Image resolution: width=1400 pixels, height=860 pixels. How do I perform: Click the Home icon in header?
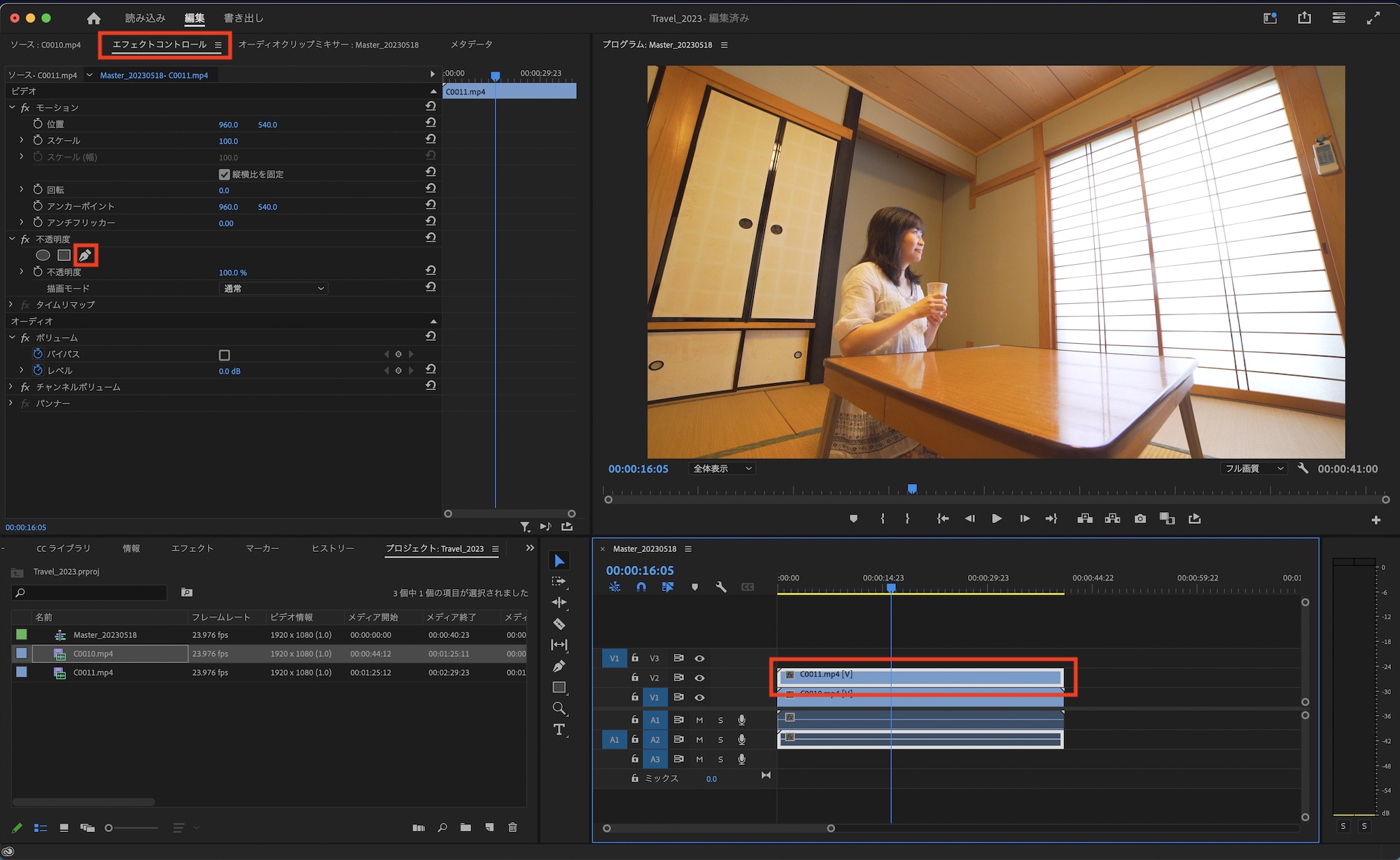click(94, 18)
